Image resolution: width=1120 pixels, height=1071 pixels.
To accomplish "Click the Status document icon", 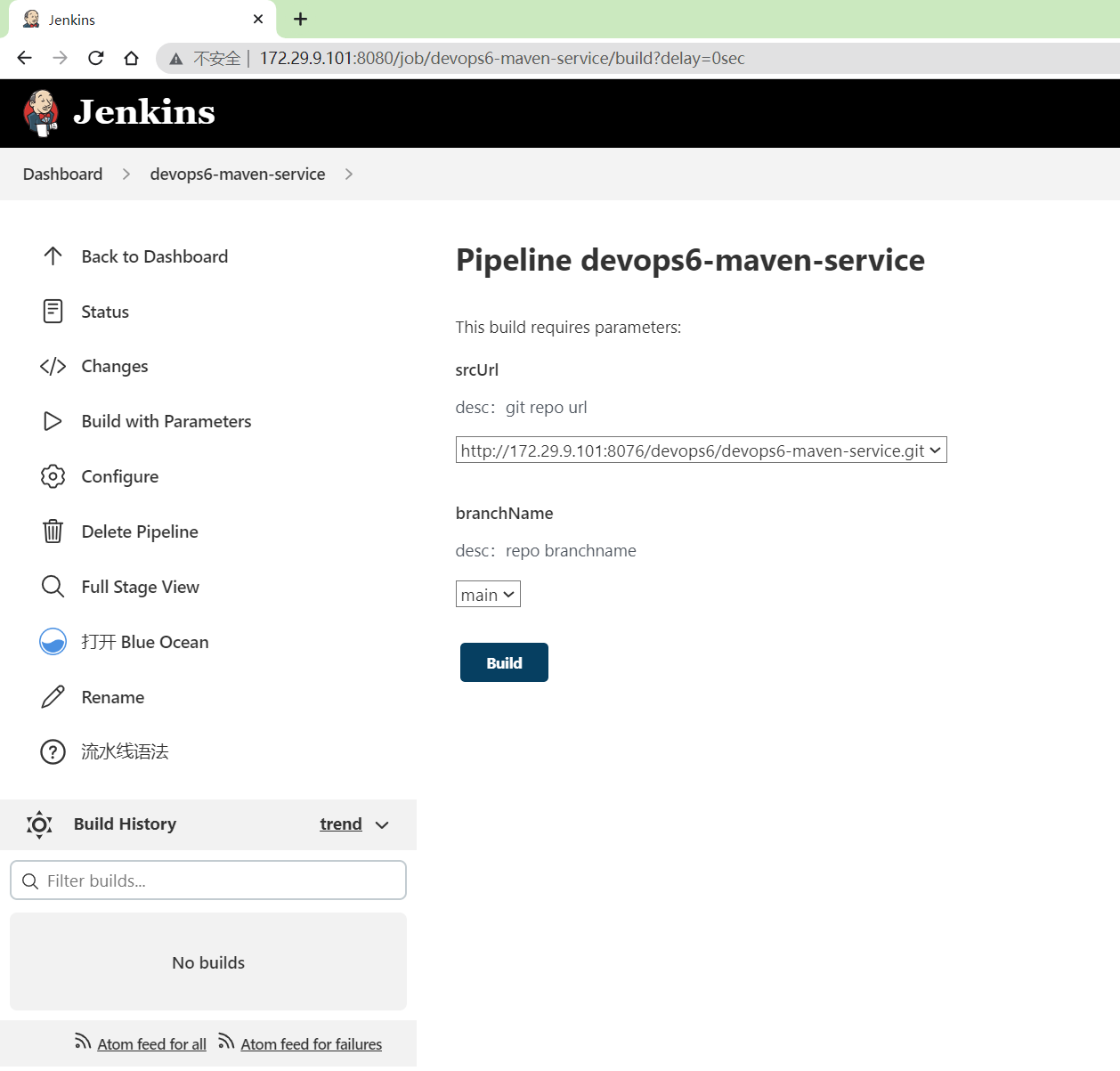I will pyautogui.click(x=53, y=312).
